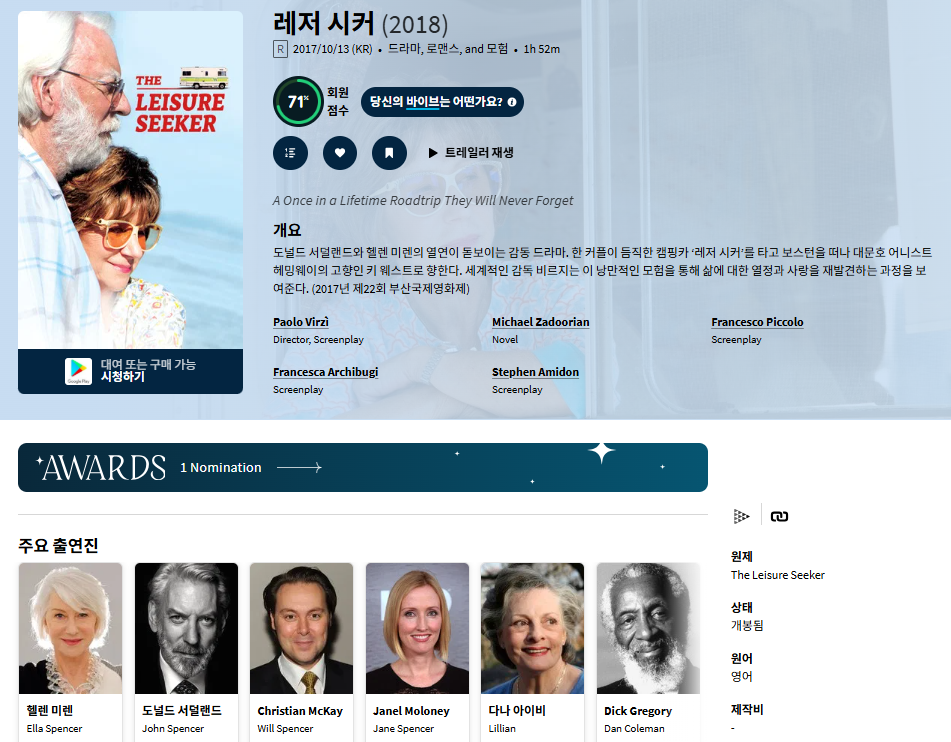
Task: Click the add-to-list icon button
Action: point(291,153)
